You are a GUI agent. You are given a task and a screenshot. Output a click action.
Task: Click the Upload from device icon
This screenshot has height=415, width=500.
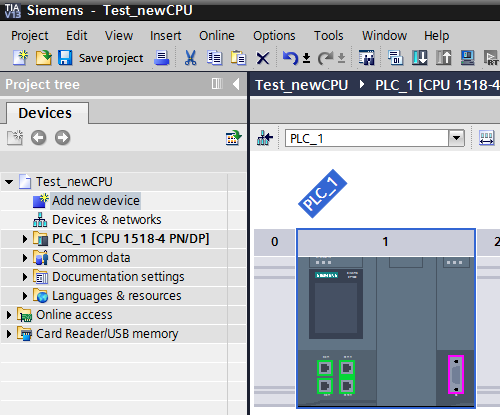click(x=444, y=58)
